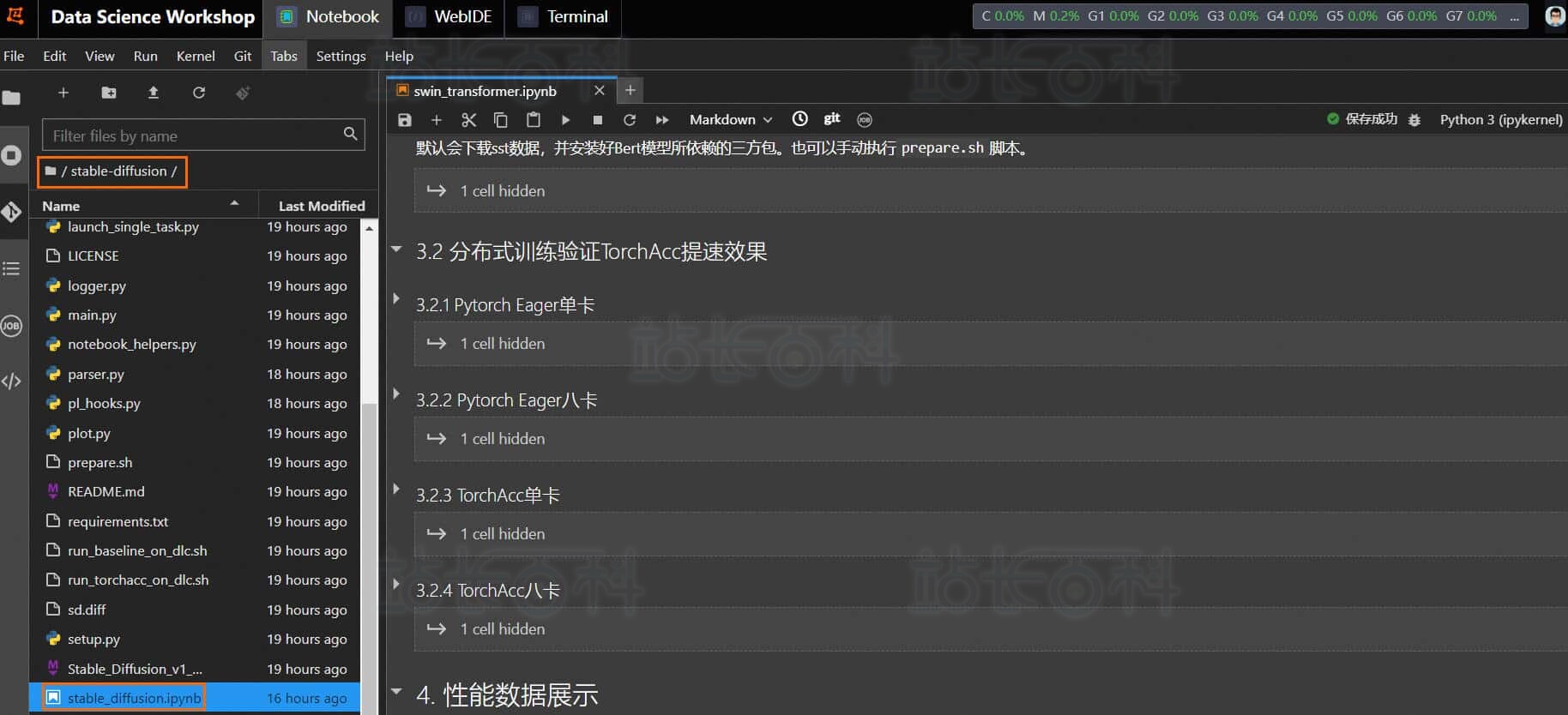Viewport: 1568px width, 715px height.
Task: Click the upload files icon
Action: click(x=154, y=93)
